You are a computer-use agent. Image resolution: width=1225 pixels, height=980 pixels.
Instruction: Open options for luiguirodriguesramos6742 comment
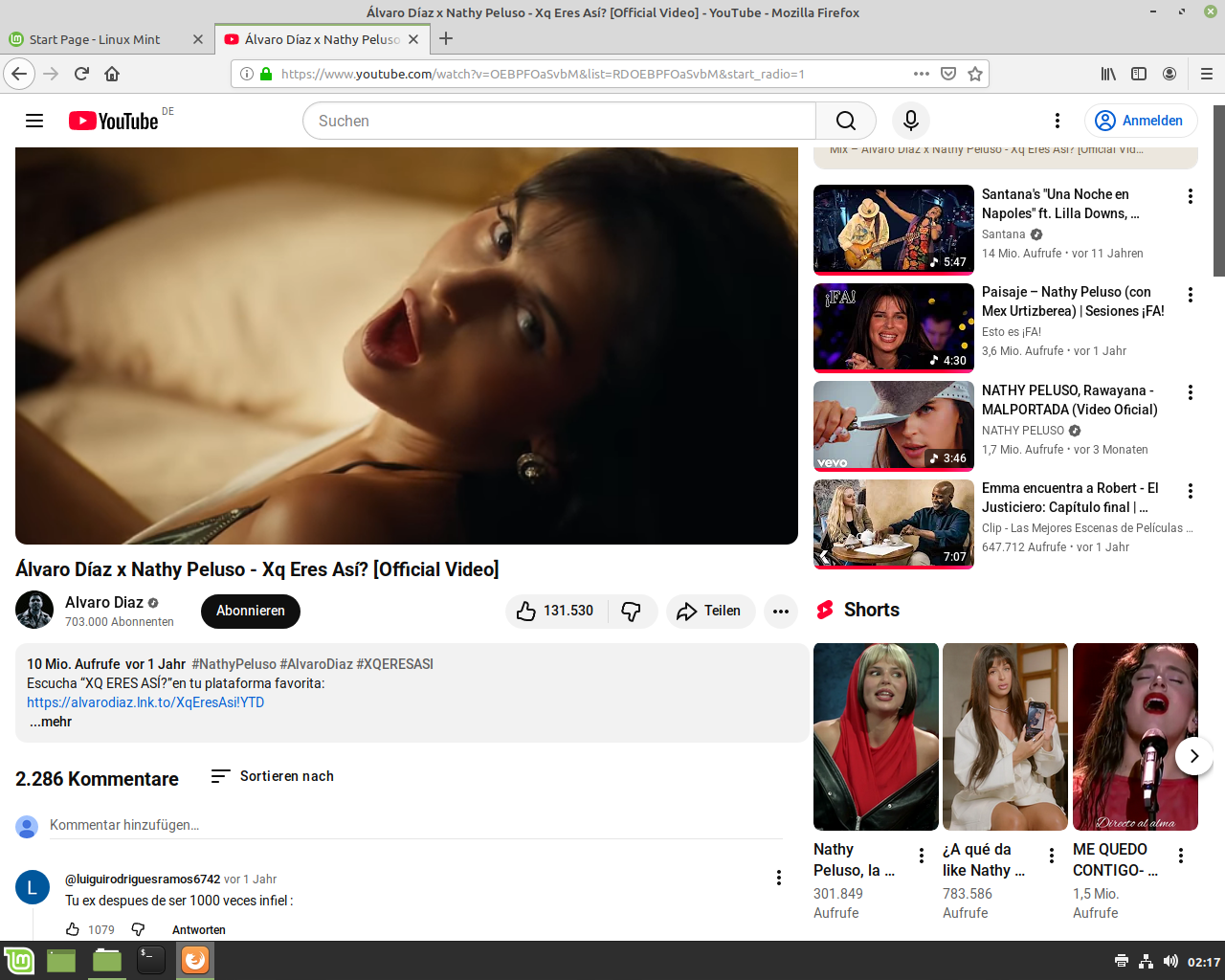[779, 878]
